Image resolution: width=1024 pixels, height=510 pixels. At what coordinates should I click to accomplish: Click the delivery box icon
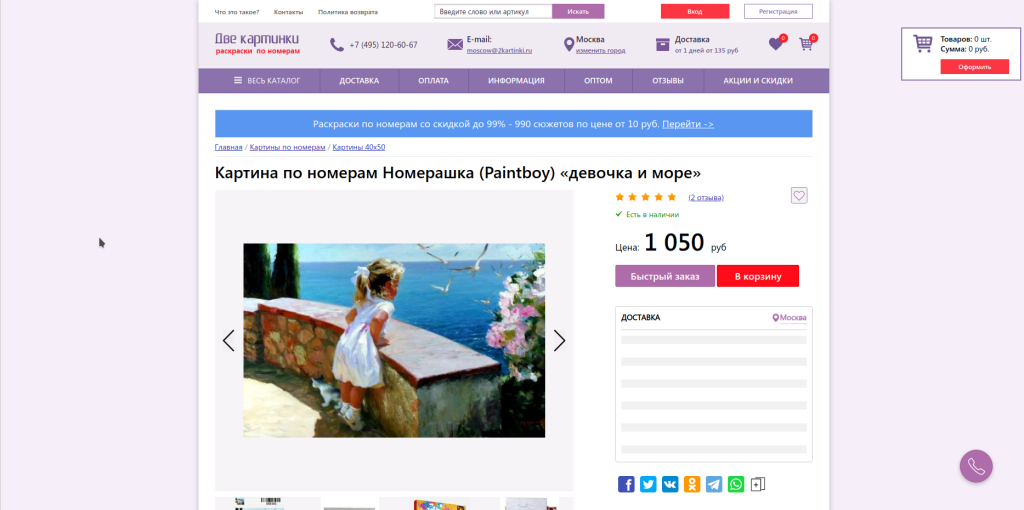tap(663, 44)
